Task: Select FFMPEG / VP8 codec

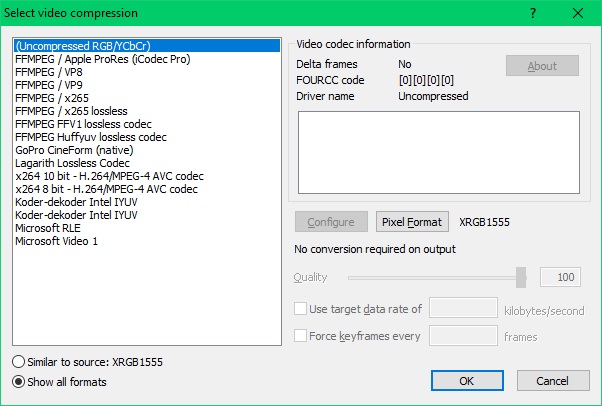Action: (x=147, y=72)
